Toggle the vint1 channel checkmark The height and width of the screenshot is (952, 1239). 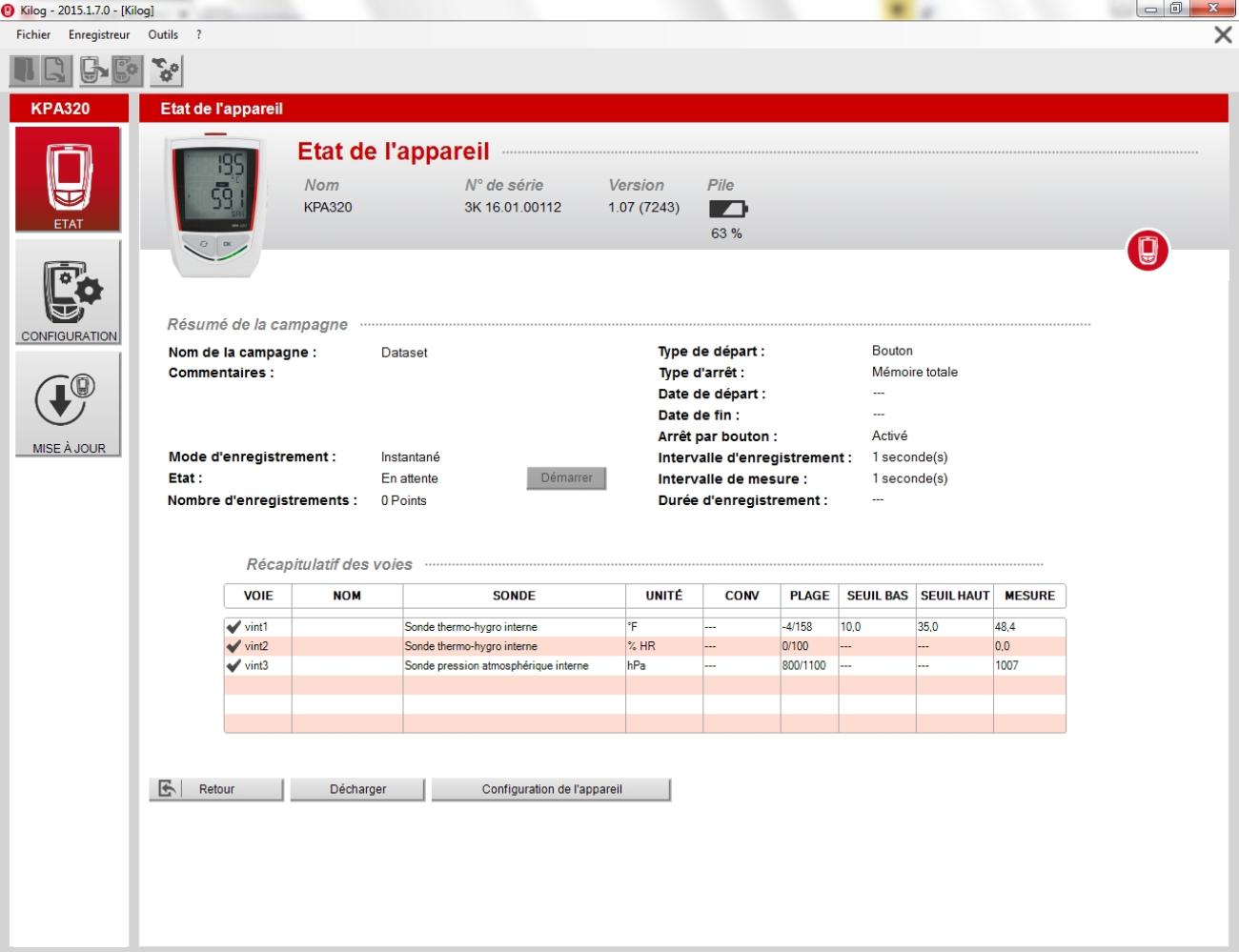click(x=234, y=627)
